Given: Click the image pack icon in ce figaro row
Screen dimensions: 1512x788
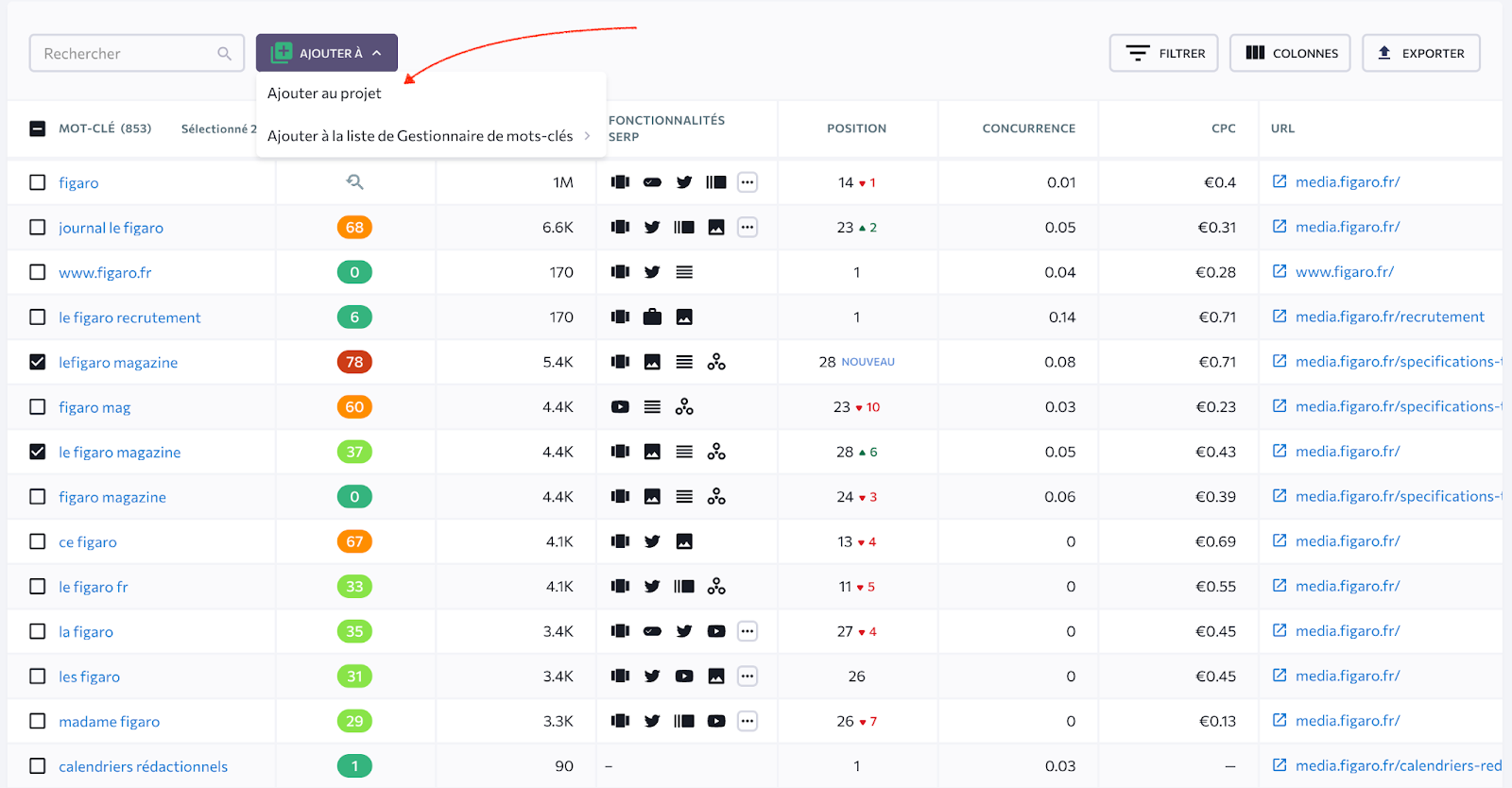Looking at the screenshot, I should [x=684, y=541].
